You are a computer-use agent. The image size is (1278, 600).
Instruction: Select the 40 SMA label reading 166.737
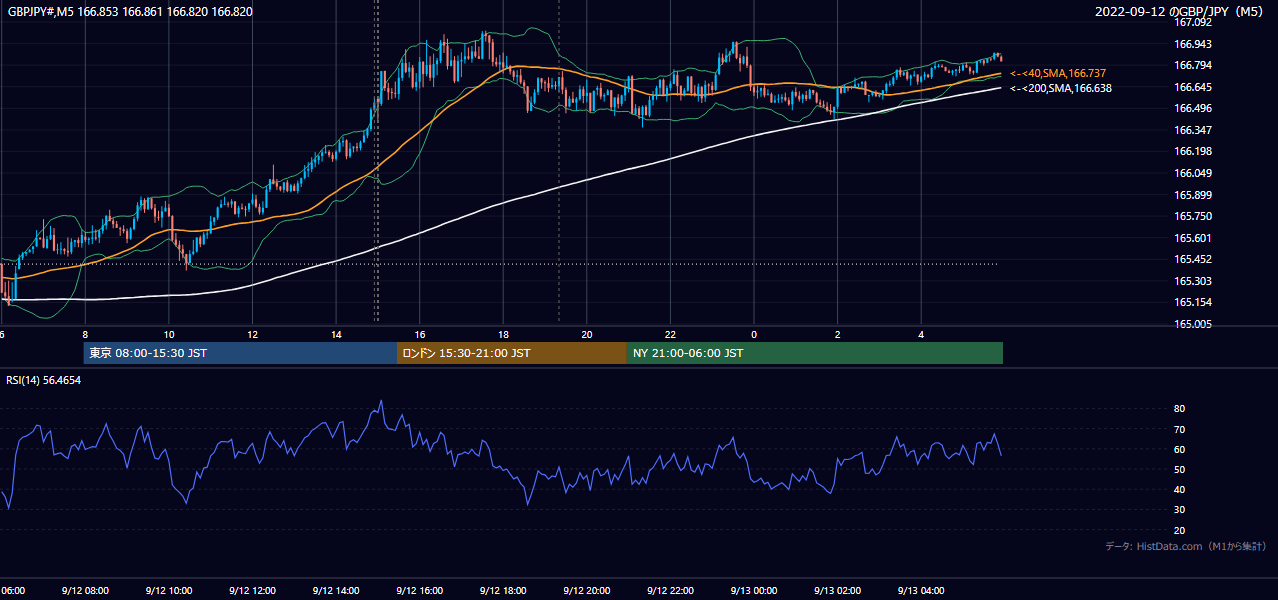(1059, 73)
